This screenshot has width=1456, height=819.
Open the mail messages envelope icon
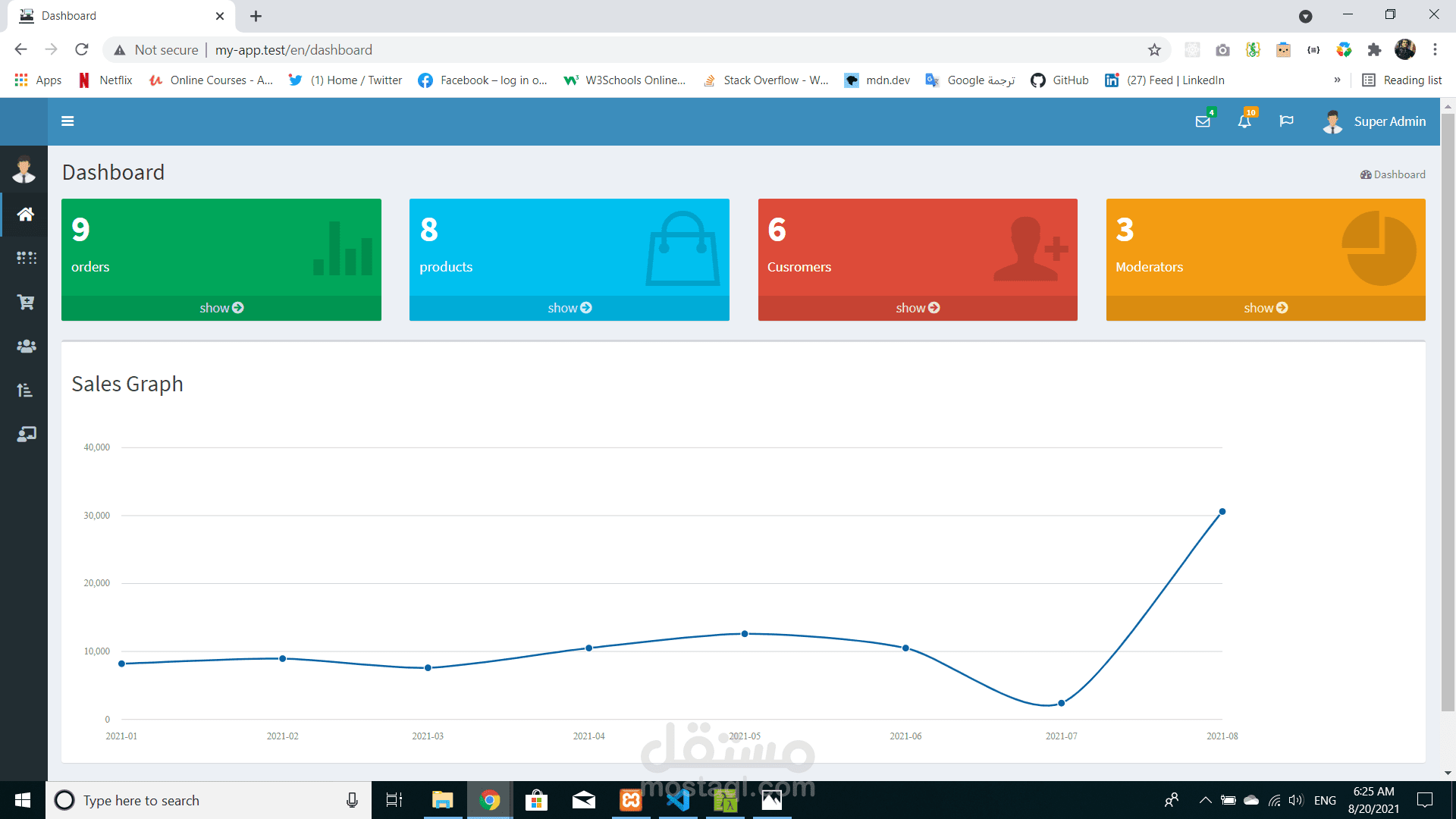coord(1203,121)
